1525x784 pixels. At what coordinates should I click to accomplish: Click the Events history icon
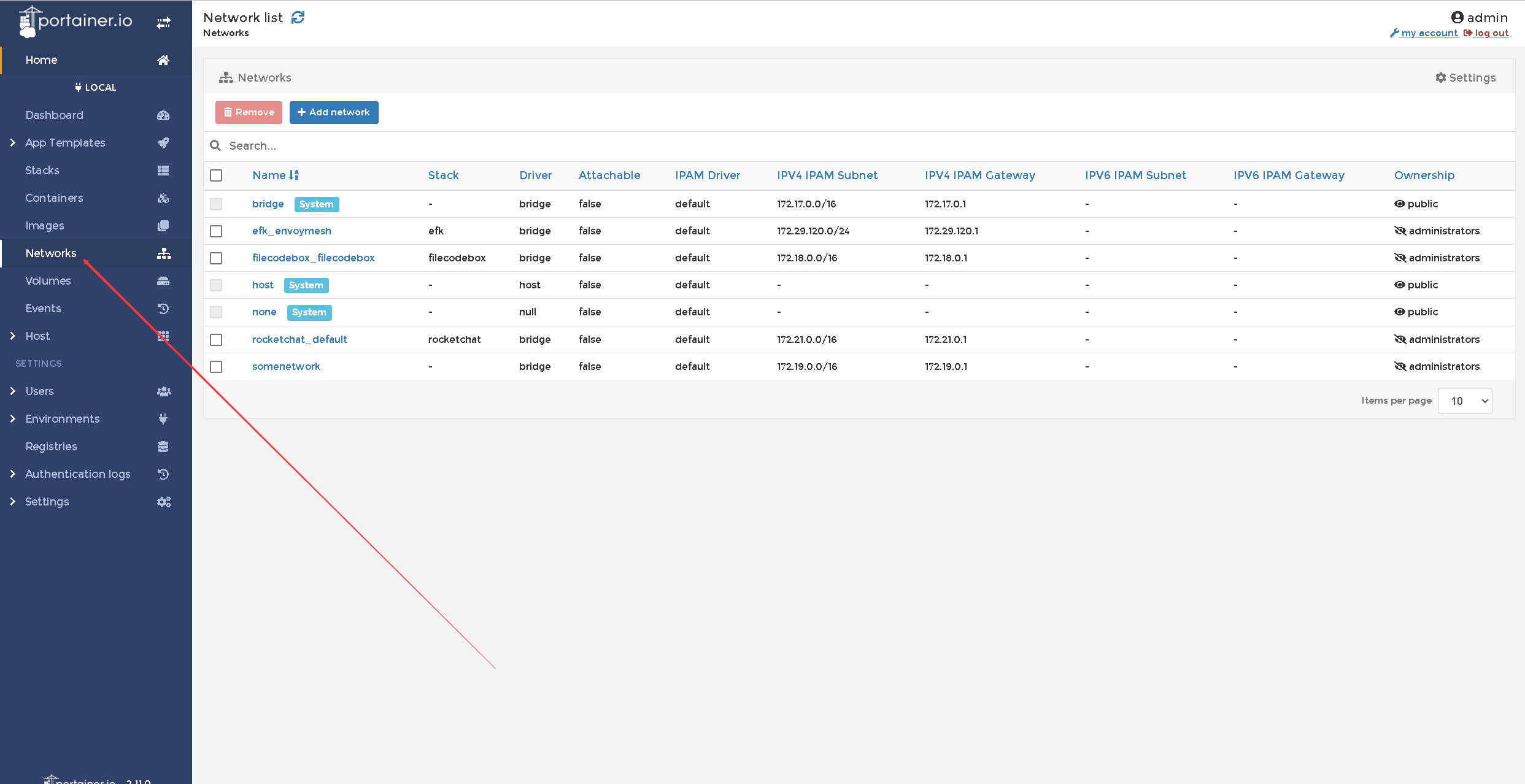(x=163, y=309)
